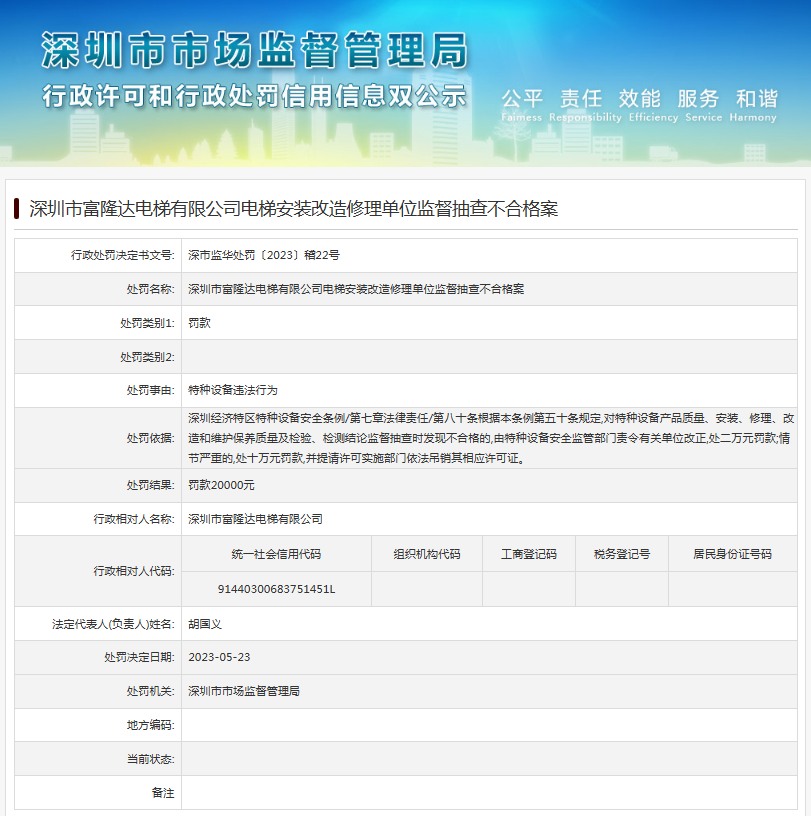
Task: Click the 法定代表人(负责人)姓名 label
Action: click(113, 623)
